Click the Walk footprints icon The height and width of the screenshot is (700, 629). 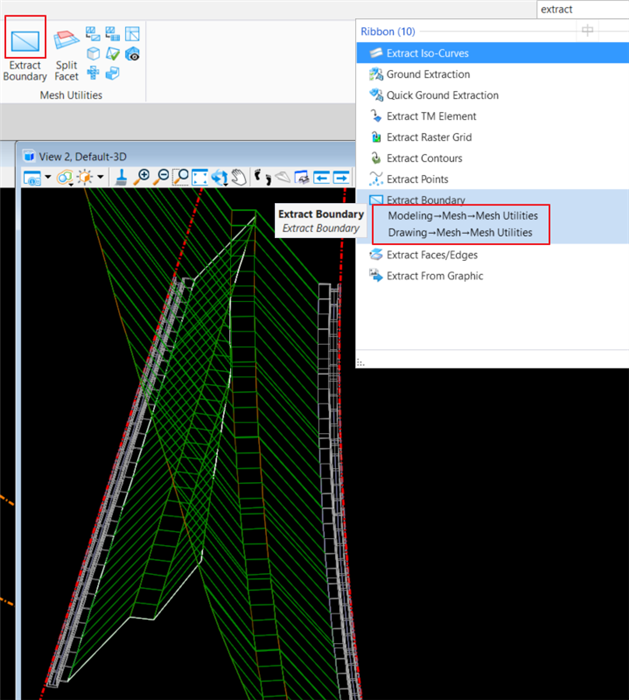tap(262, 178)
